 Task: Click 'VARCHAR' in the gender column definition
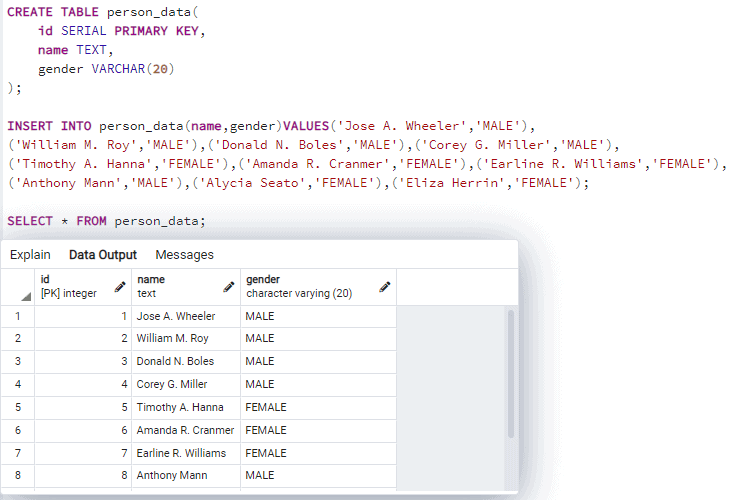tap(118, 69)
